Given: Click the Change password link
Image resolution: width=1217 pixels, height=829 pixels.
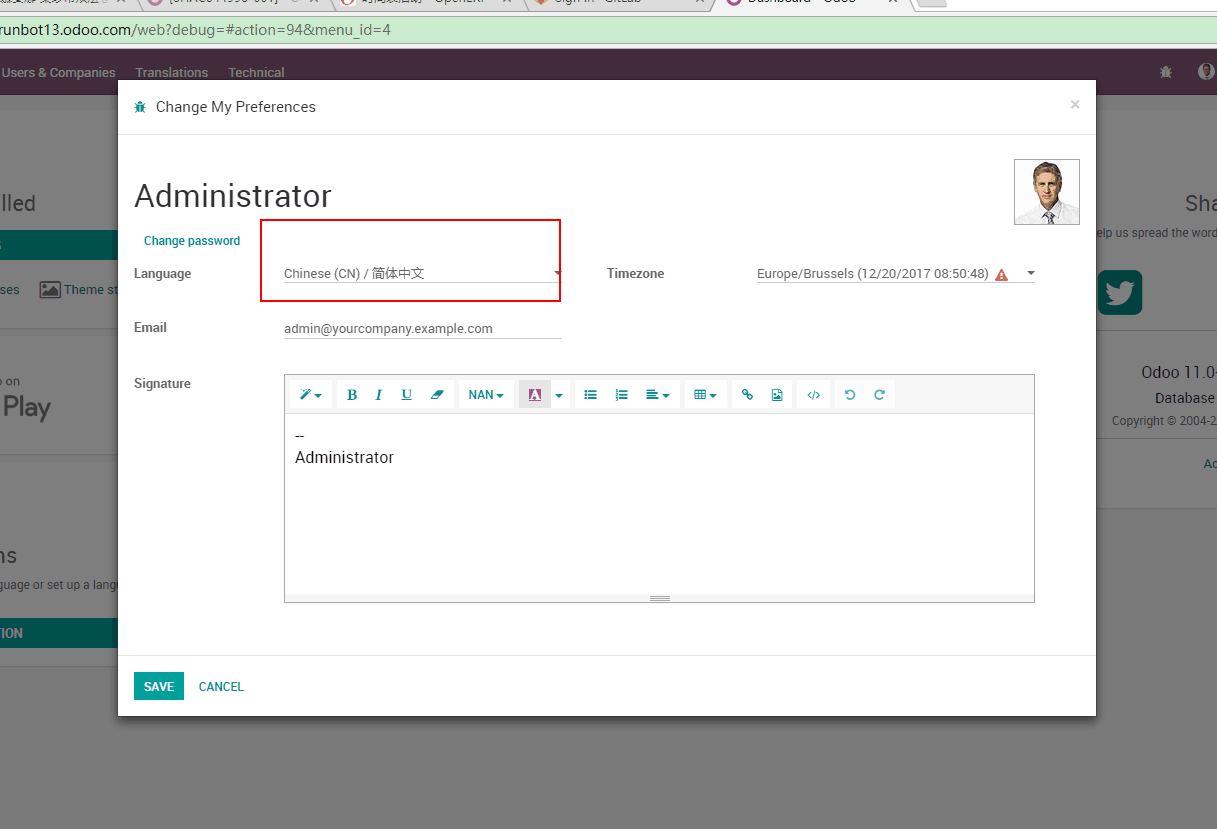Looking at the screenshot, I should point(192,241).
